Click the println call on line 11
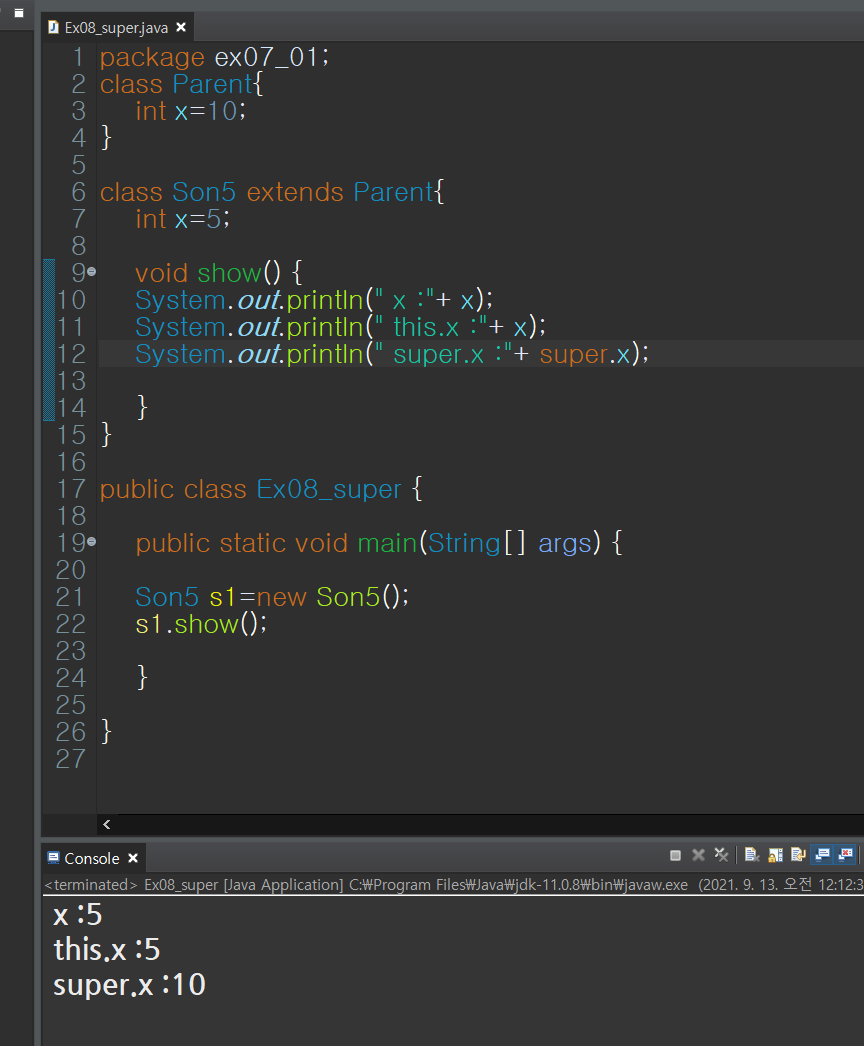Viewport: 864px width, 1046px height. point(340,327)
